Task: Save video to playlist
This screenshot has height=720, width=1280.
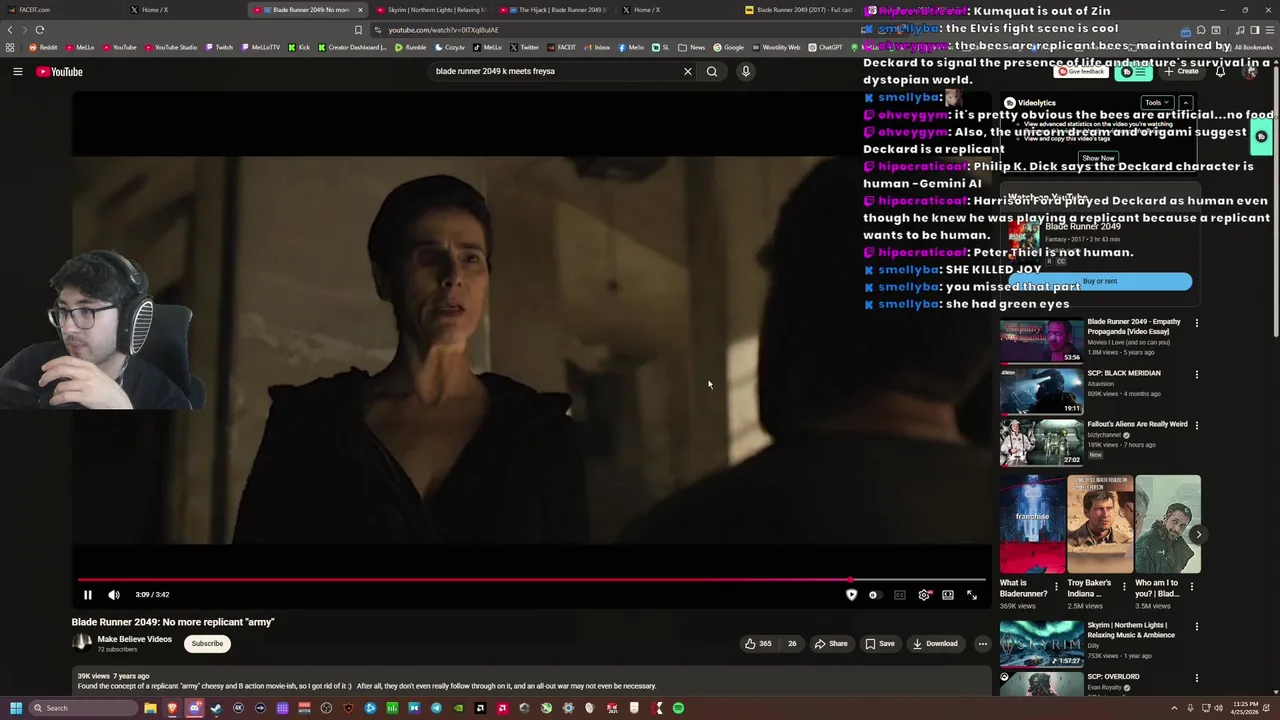Action: [x=880, y=644]
